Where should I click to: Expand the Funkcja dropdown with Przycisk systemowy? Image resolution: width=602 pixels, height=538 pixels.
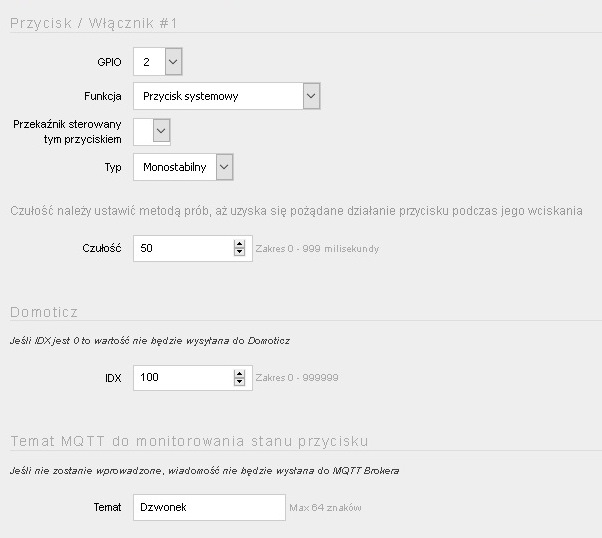[x=227, y=96]
